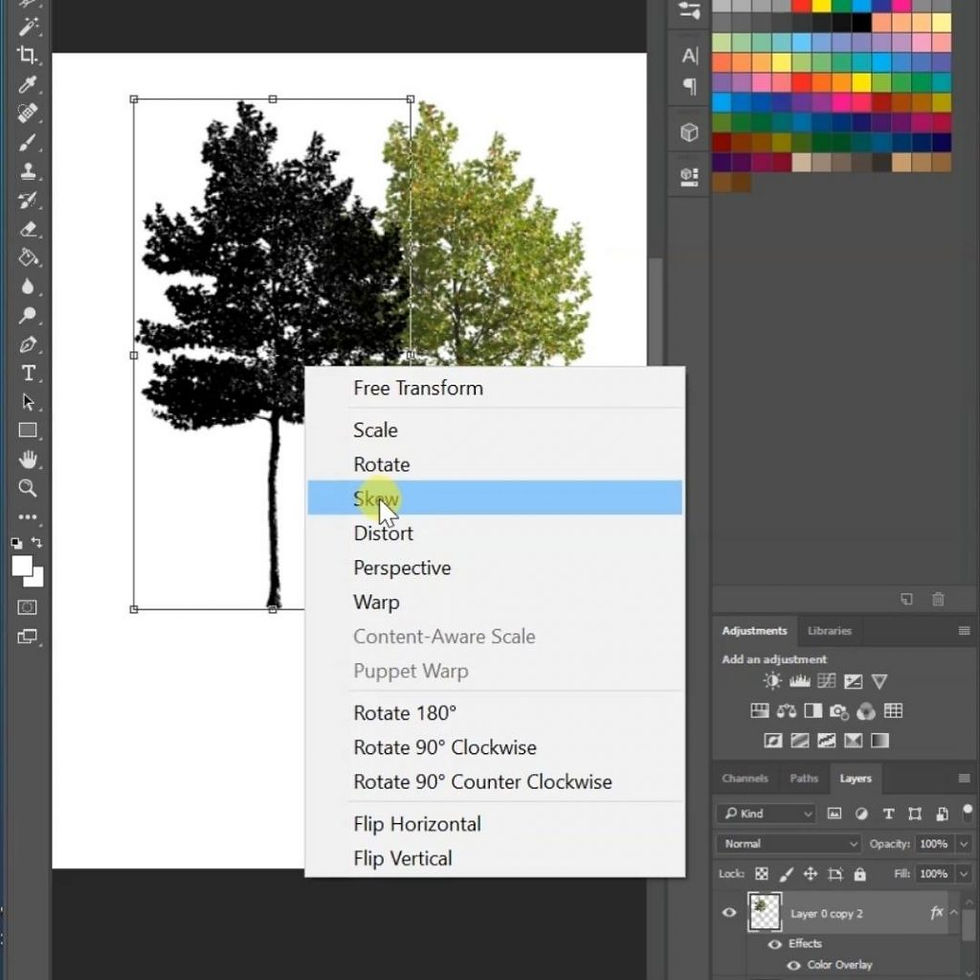Image resolution: width=980 pixels, height=980 pixels.
Task: Choose Flip Horizontal from context menu
Action: 494,824
